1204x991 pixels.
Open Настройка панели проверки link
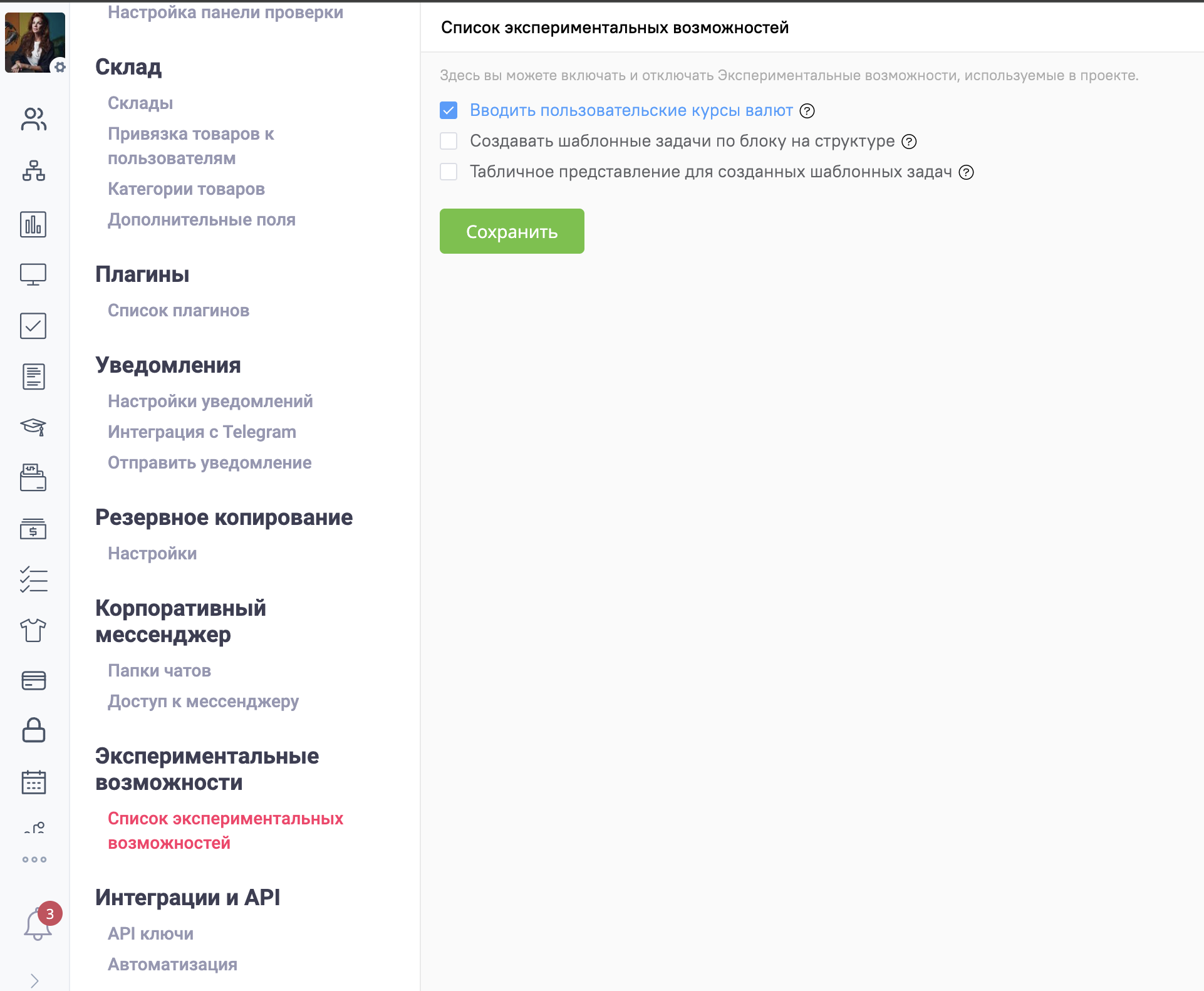click(x=226, y=12)
